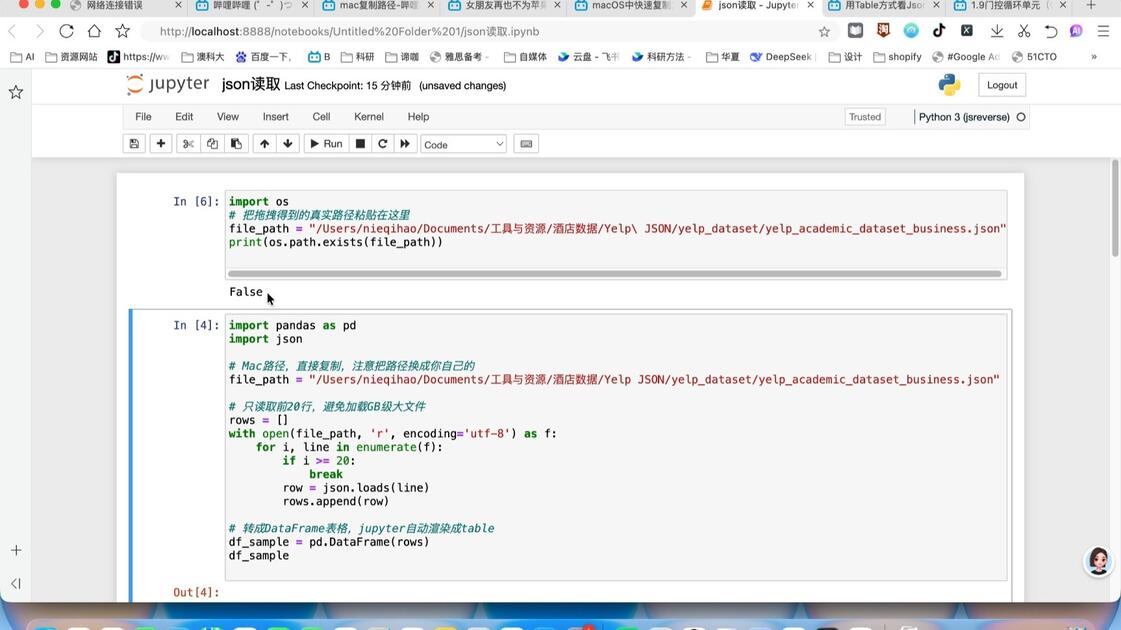Click the page vertical scrollbar
Image resolution: width=1121 pixels, height=630 pixels.
click(x=1115, y=207)
